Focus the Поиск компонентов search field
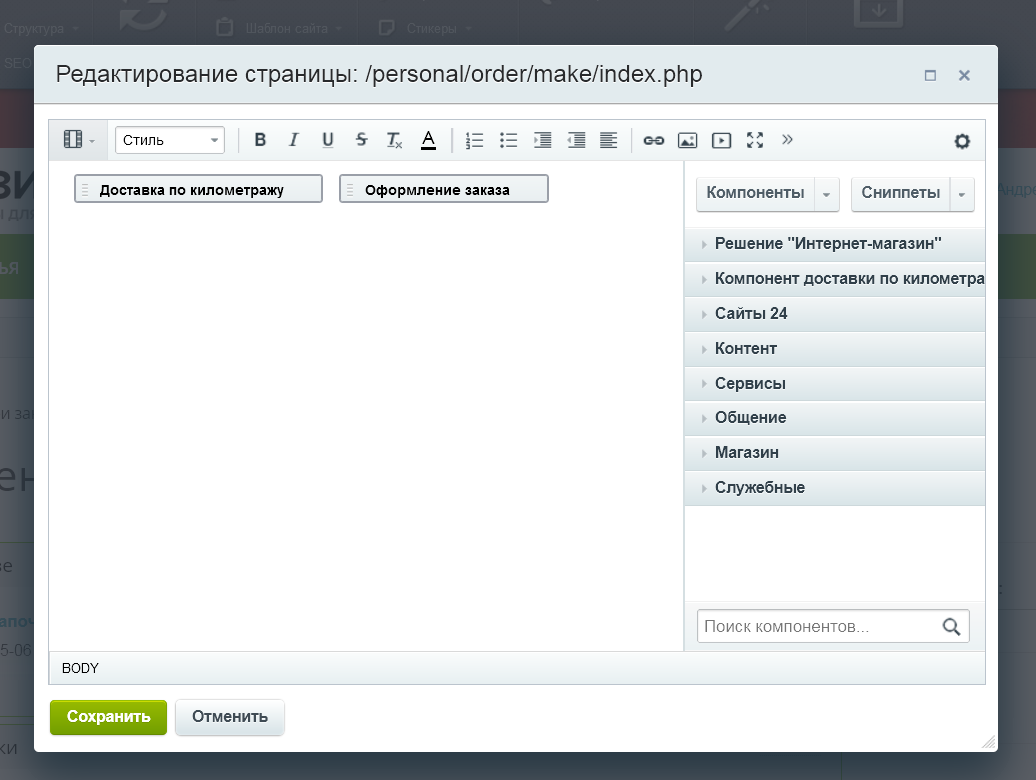The height and width of the screenshot is (780, 1036). click(x=819, y=626)
